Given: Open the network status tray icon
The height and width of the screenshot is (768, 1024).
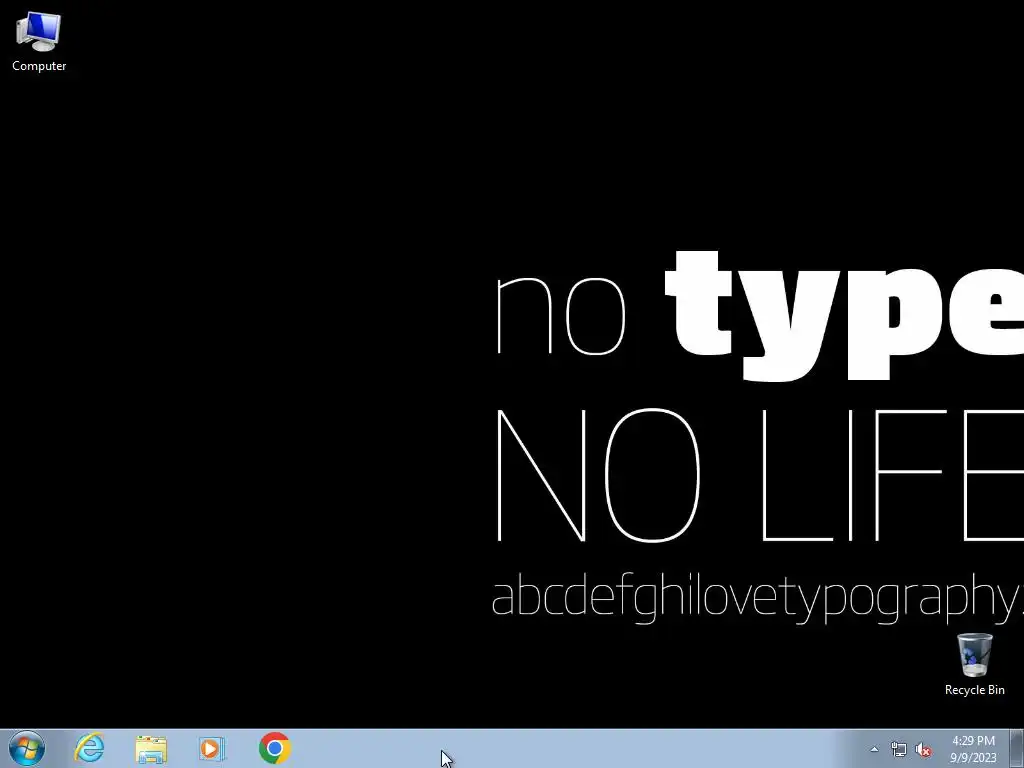Looking at the screenshot, I should (899, 749).
